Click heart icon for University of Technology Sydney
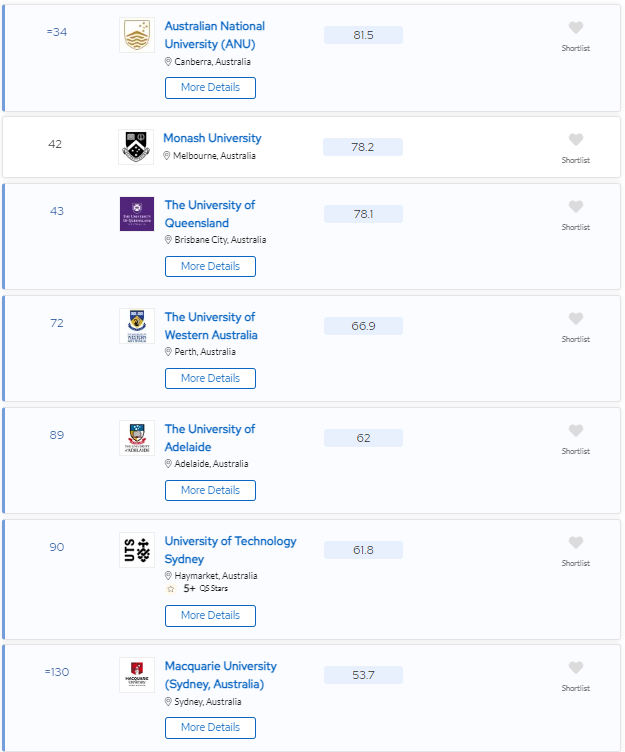 [576, 542]
